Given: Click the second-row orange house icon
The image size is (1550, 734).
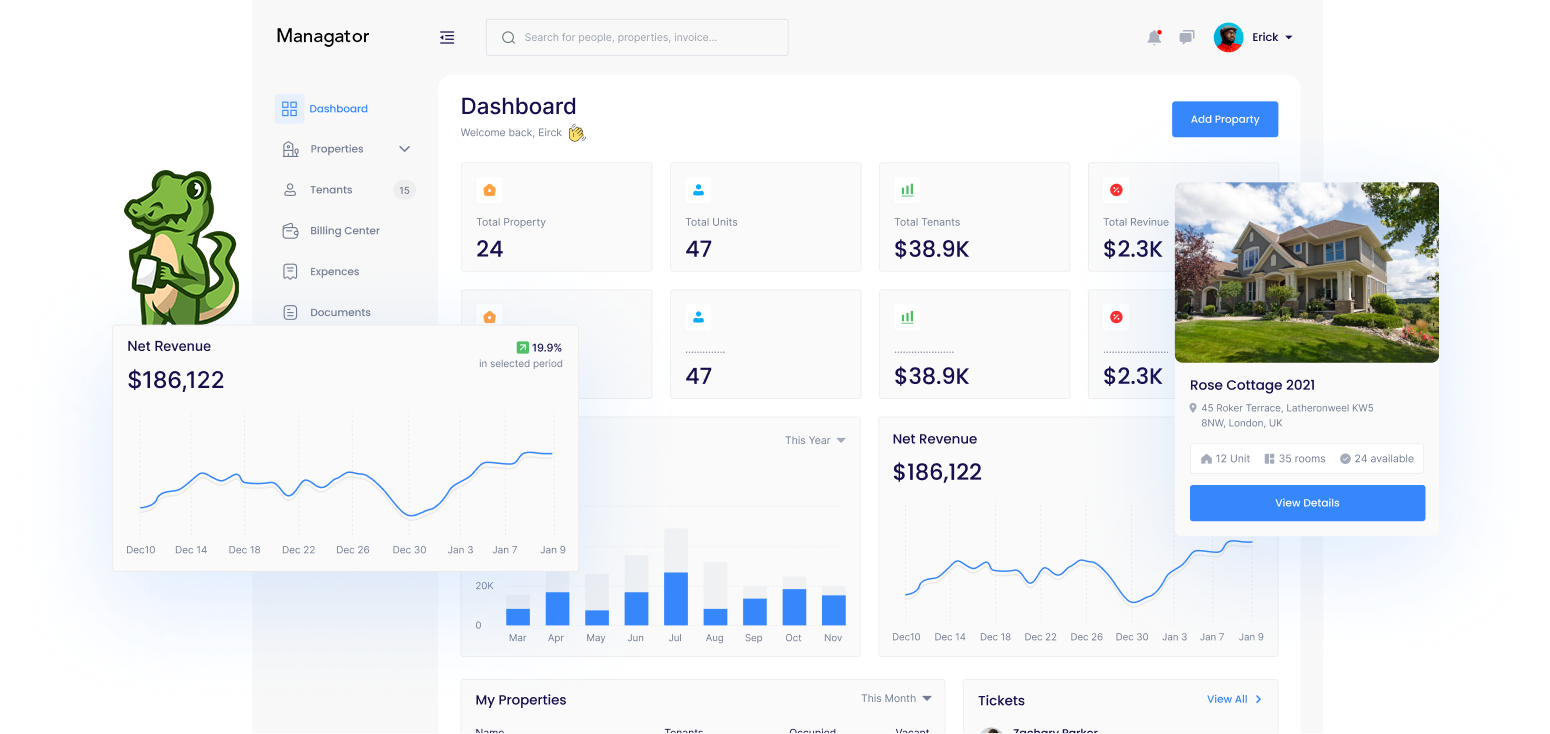Looking at the screenshot, I should click(489, 317).
